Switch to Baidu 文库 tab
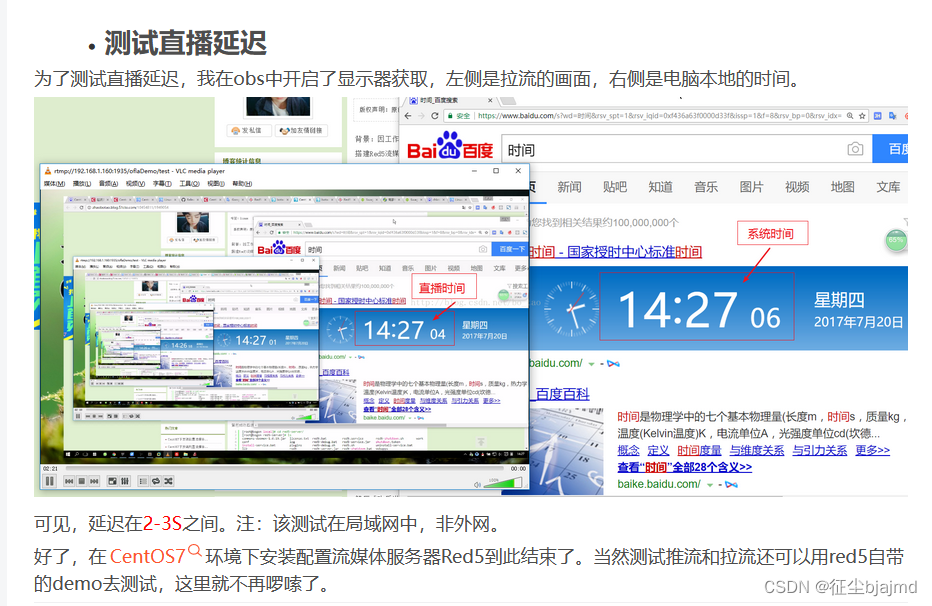The height and width of the screenshot is (606, 932). (x=888, y=187)
